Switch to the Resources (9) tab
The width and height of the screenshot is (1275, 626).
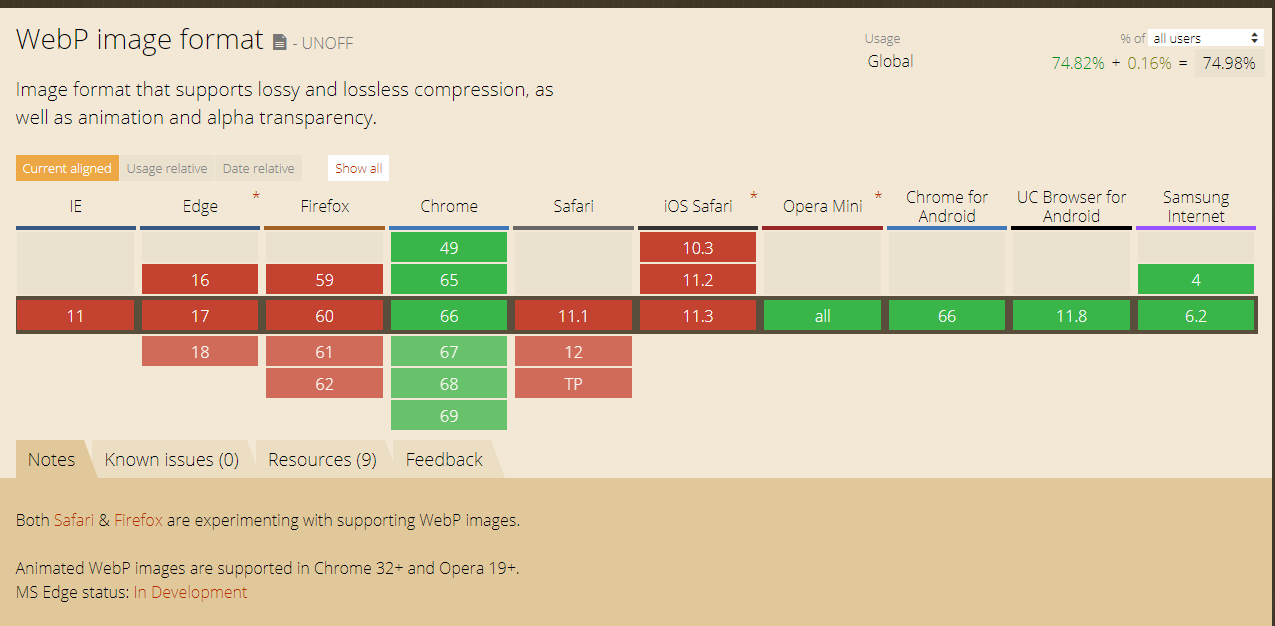(322, 460)
